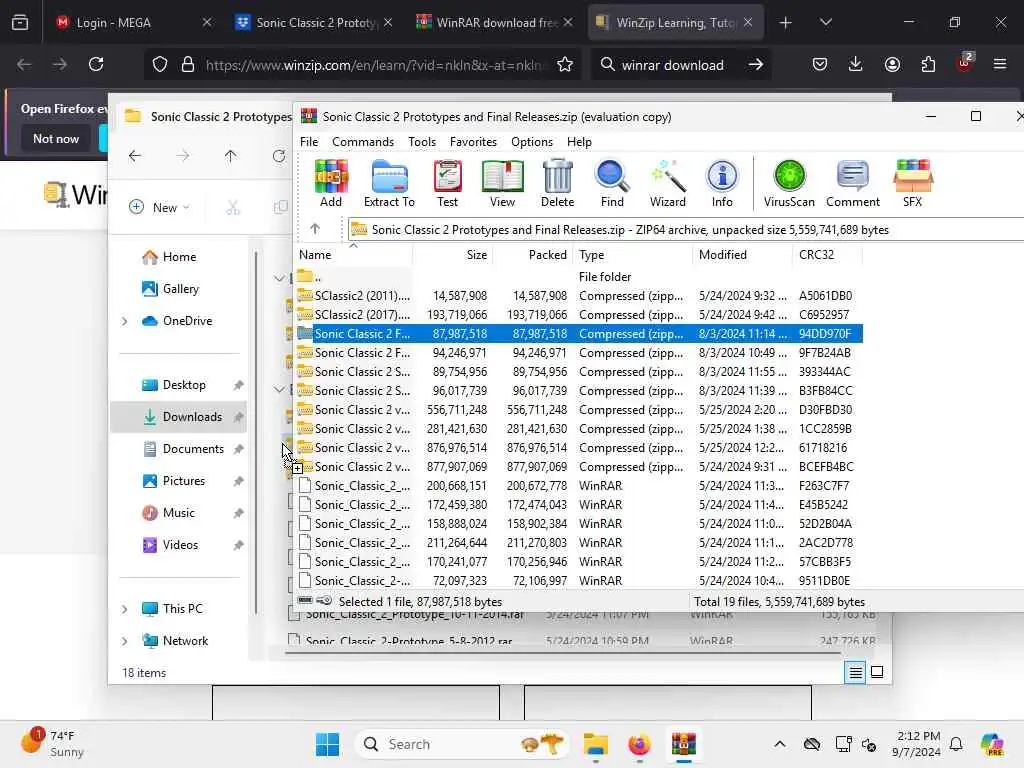
Task: Open the Options menu
Action: click(x=532, y=142)
